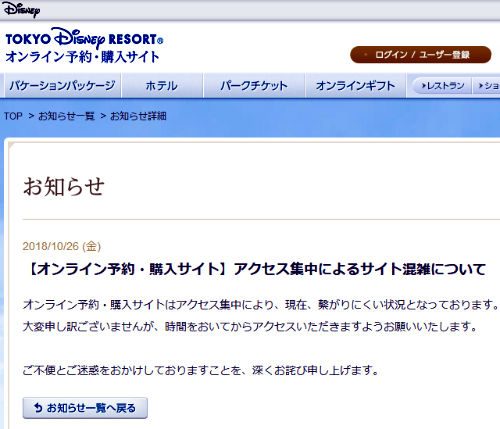The image size is (500, 429).
Task: Click the sentence mentioning 繋がりにくい状況
Action: (261, 305)
